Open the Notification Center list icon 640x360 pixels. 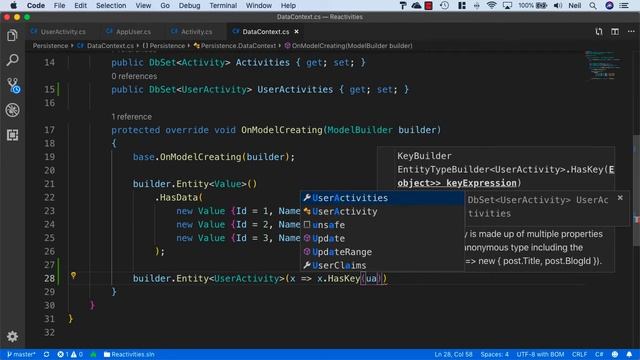click(624, 5)
